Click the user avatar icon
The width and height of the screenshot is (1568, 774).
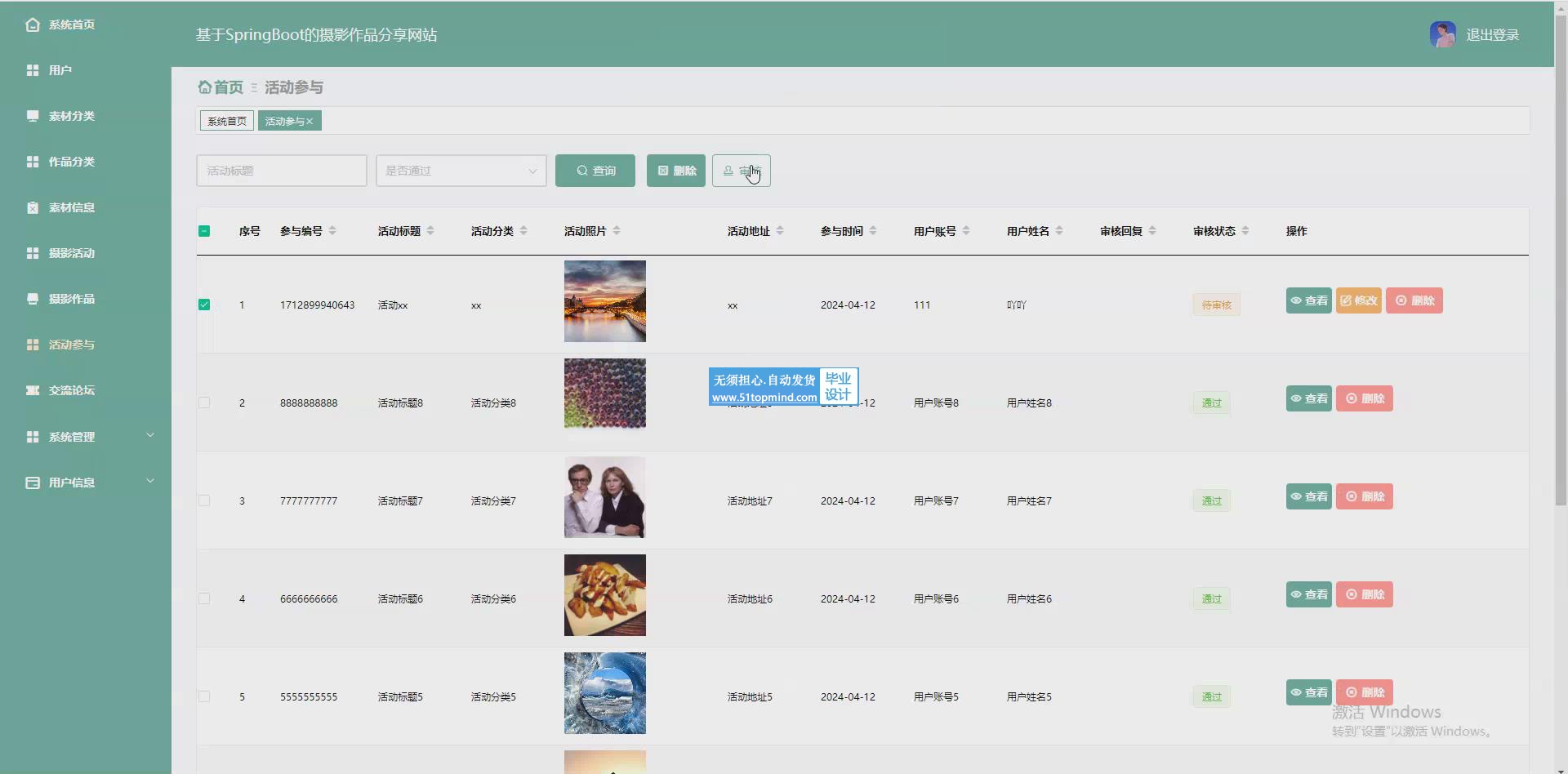click(x=1442, y=34)
